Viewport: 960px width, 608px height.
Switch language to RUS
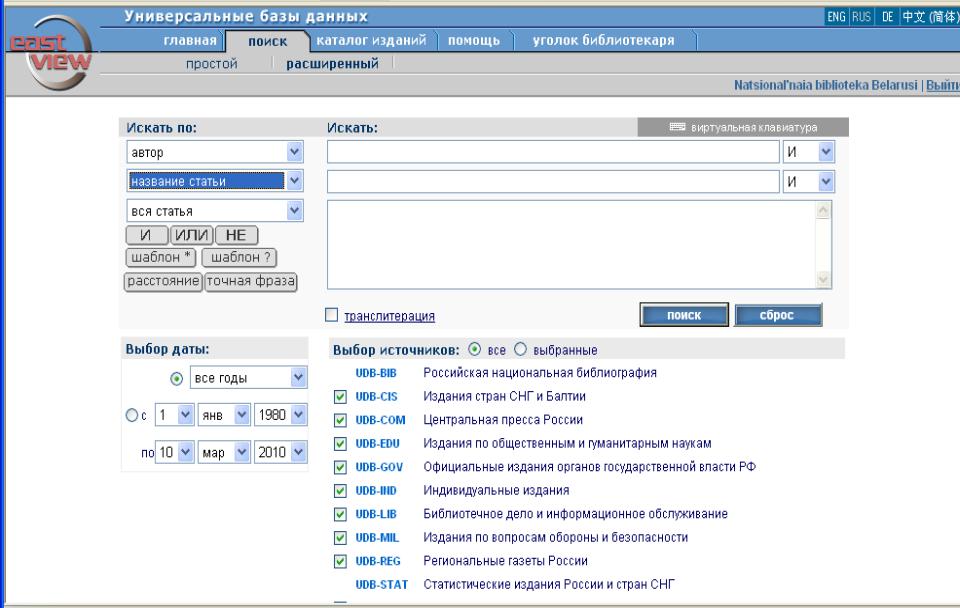pyautogui.click(x=861, y=17)
